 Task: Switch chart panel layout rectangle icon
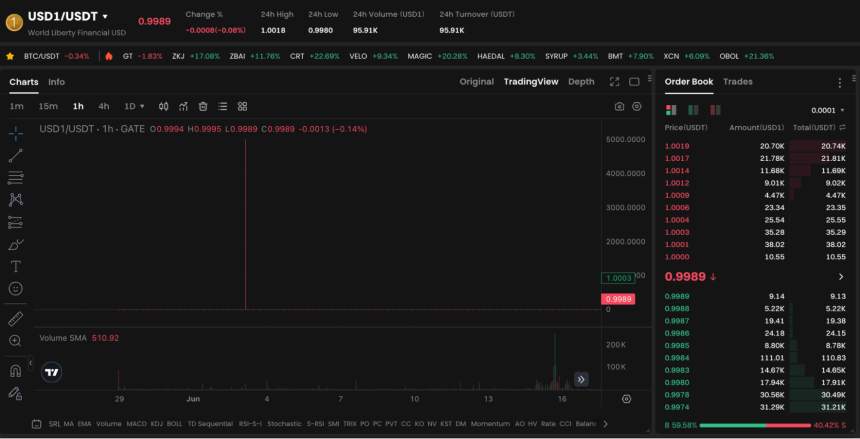(x=634, y=82)
